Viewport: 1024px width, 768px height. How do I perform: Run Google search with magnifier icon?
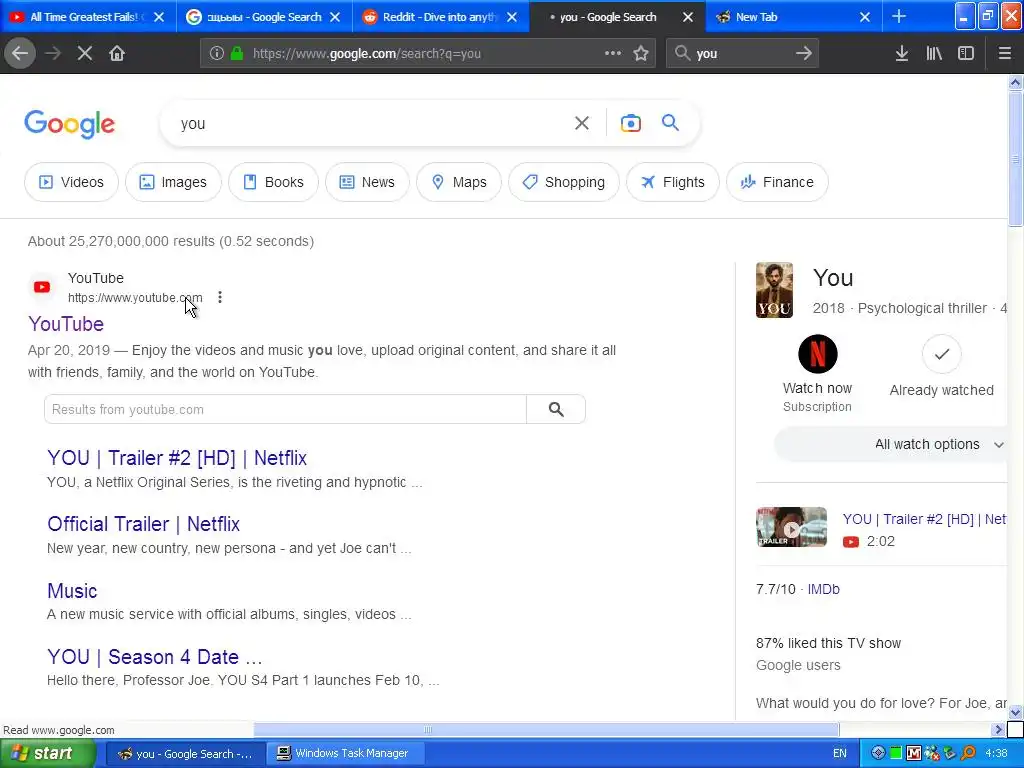pos(670,122)
